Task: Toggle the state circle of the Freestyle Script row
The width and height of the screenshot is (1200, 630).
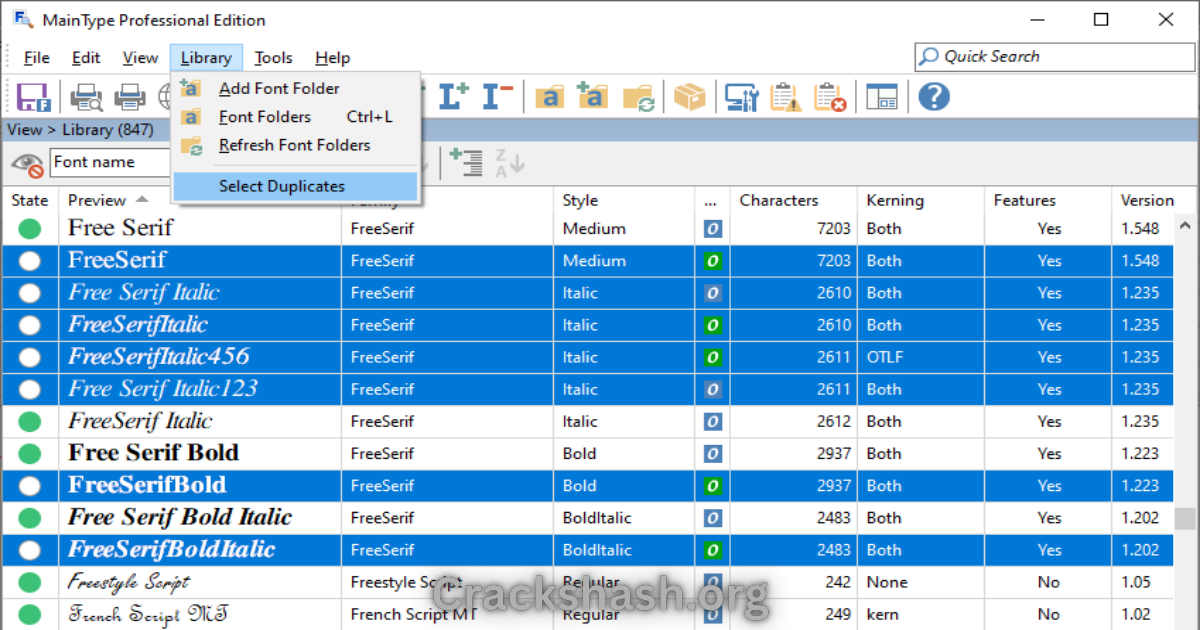Action: point(30,582)
